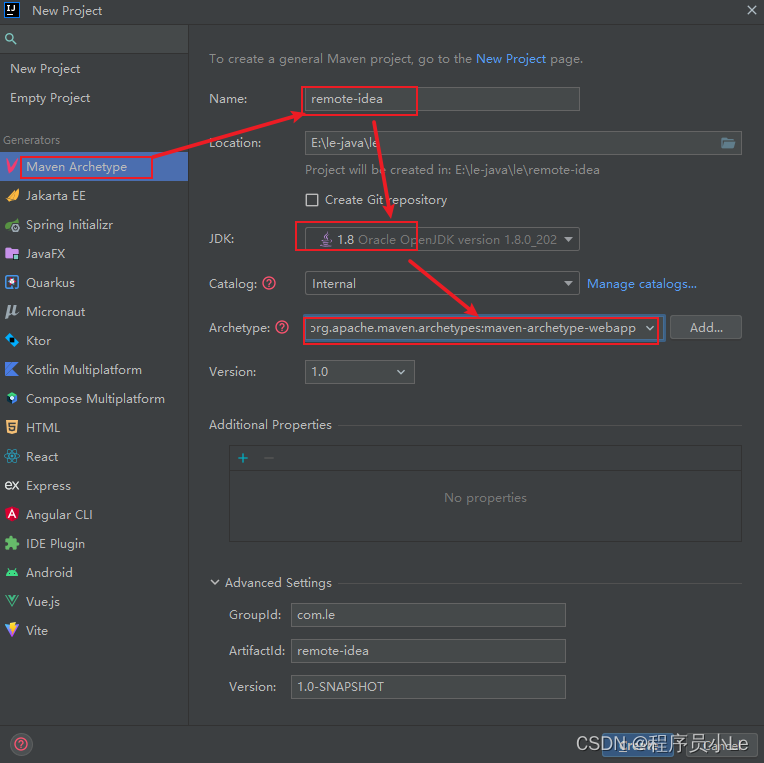Click the Compose Multiplatform icon

click(x=12, y=399)
